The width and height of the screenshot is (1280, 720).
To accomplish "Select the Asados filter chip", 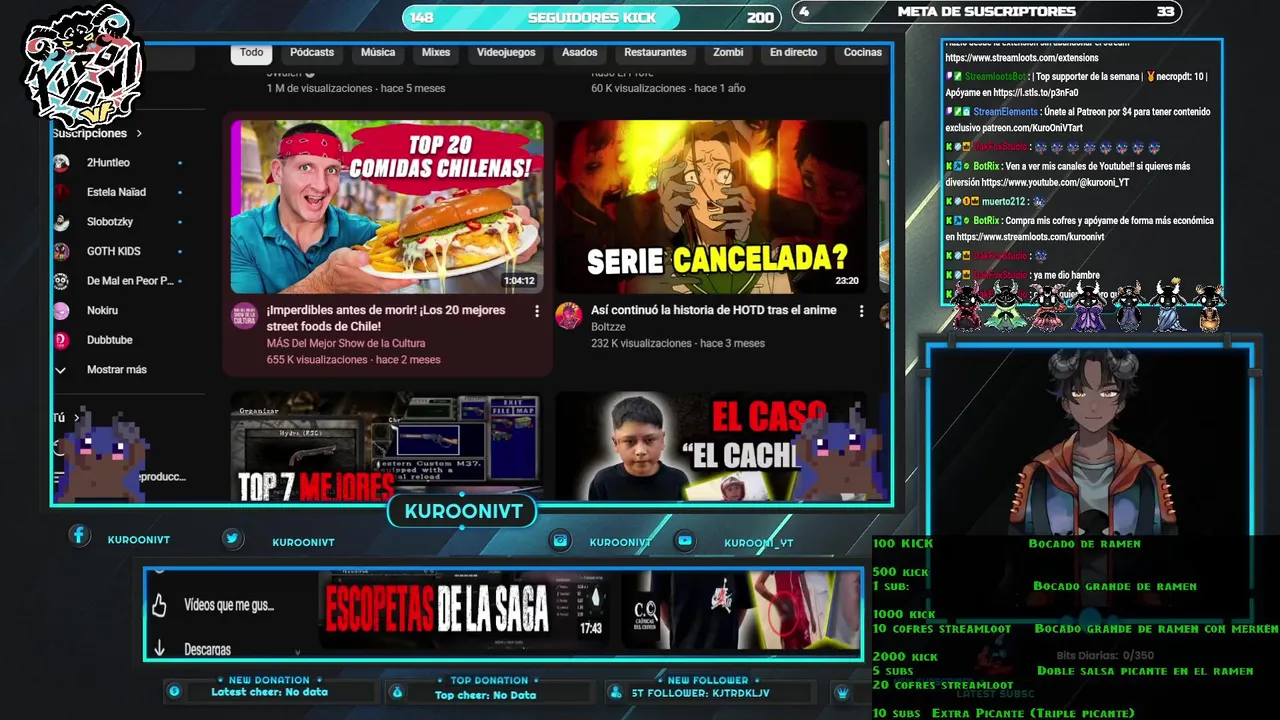I will (x=579, y=52).
